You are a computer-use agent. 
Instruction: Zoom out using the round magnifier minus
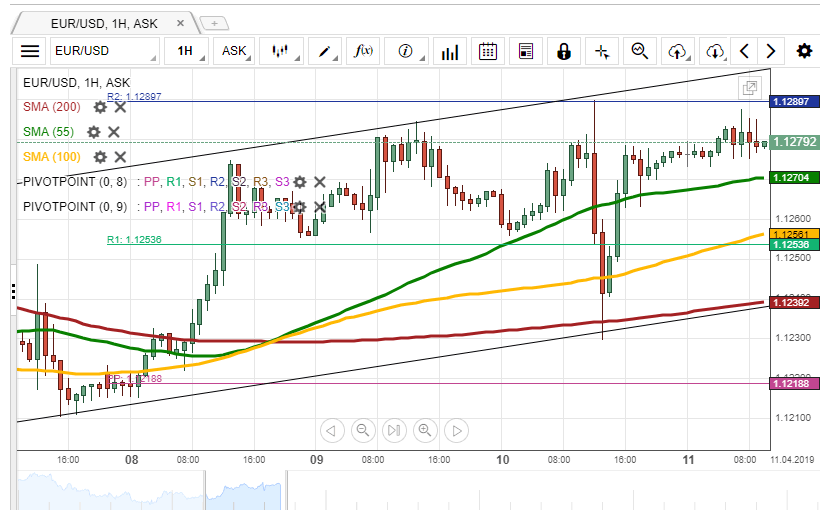point(363,431)
